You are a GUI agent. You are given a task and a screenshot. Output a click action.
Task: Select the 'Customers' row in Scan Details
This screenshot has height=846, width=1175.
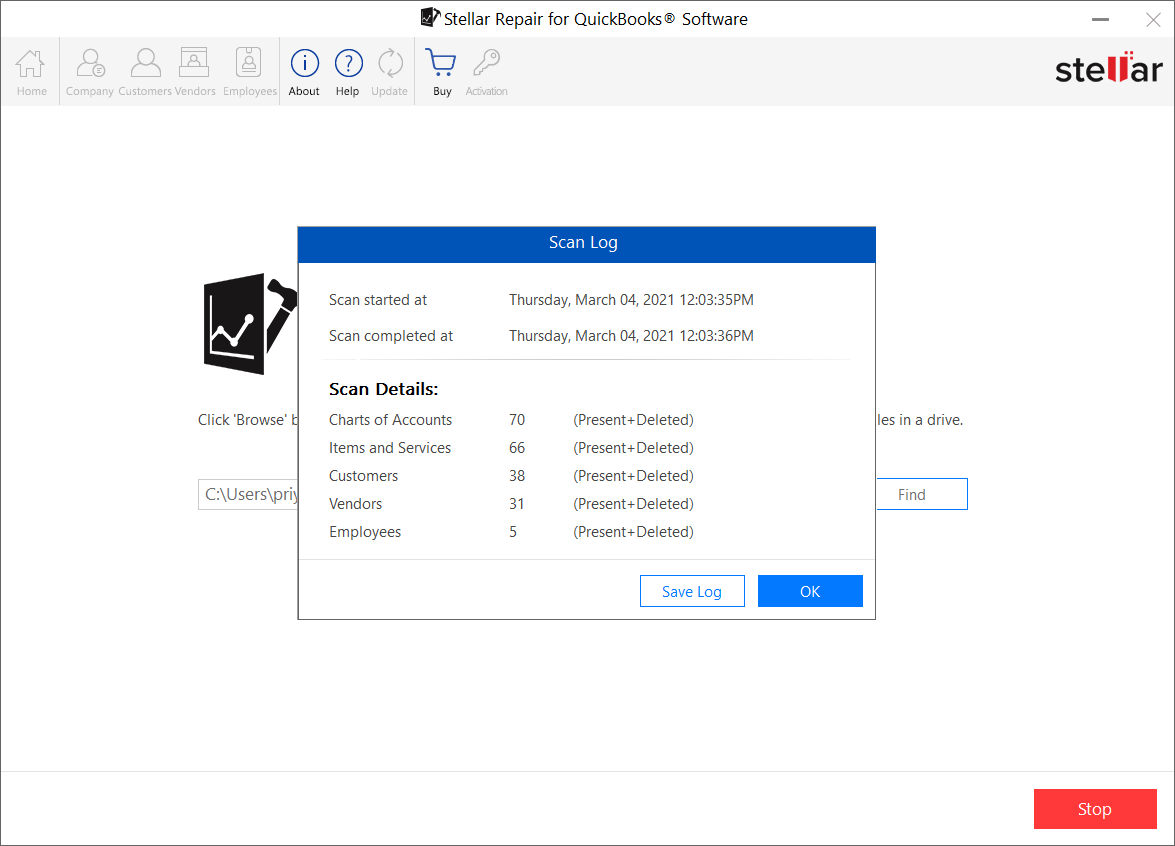click(363, 476)
